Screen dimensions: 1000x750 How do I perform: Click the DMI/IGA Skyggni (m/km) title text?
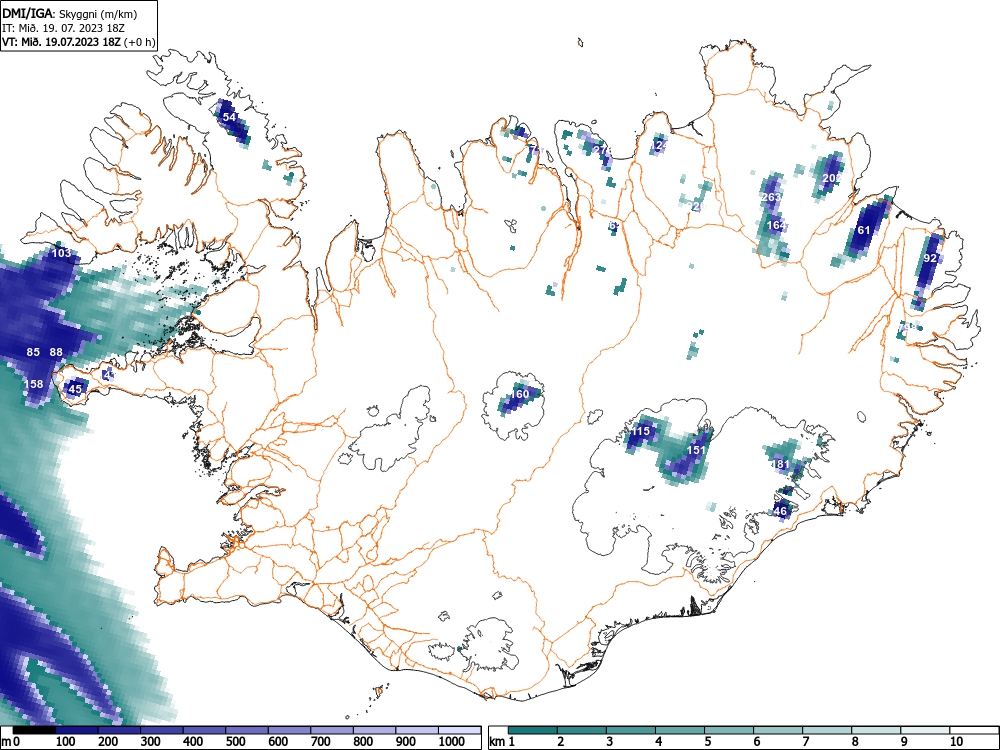click(x=70, y=14)
